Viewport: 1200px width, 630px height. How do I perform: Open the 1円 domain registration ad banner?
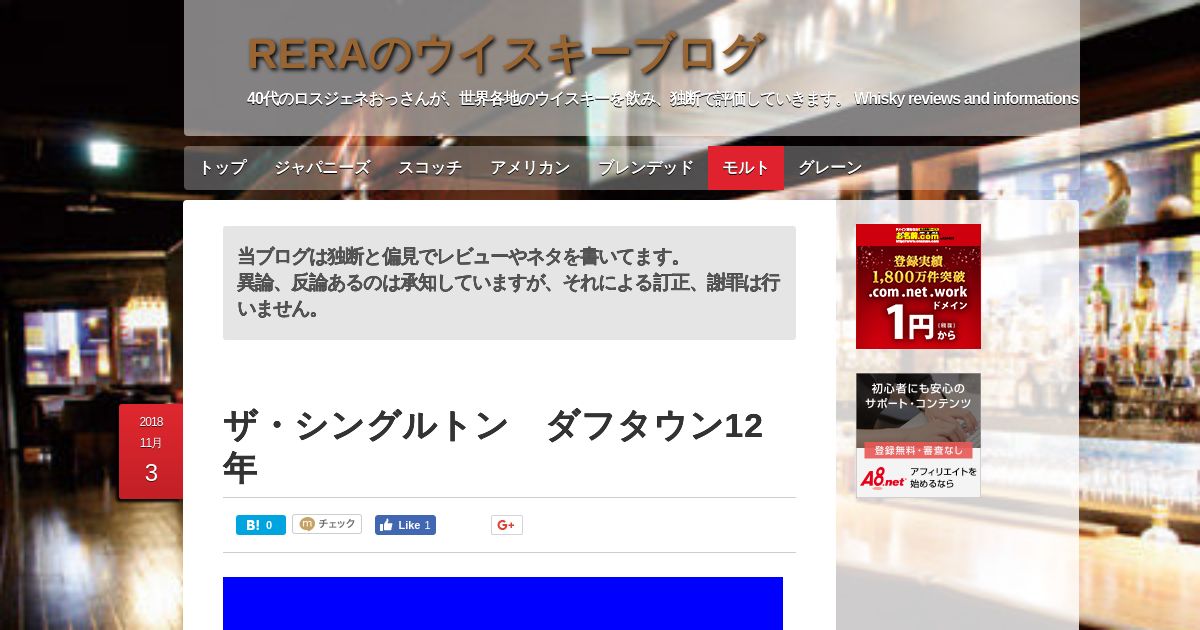pyautogui.click(x=918, y=286)
